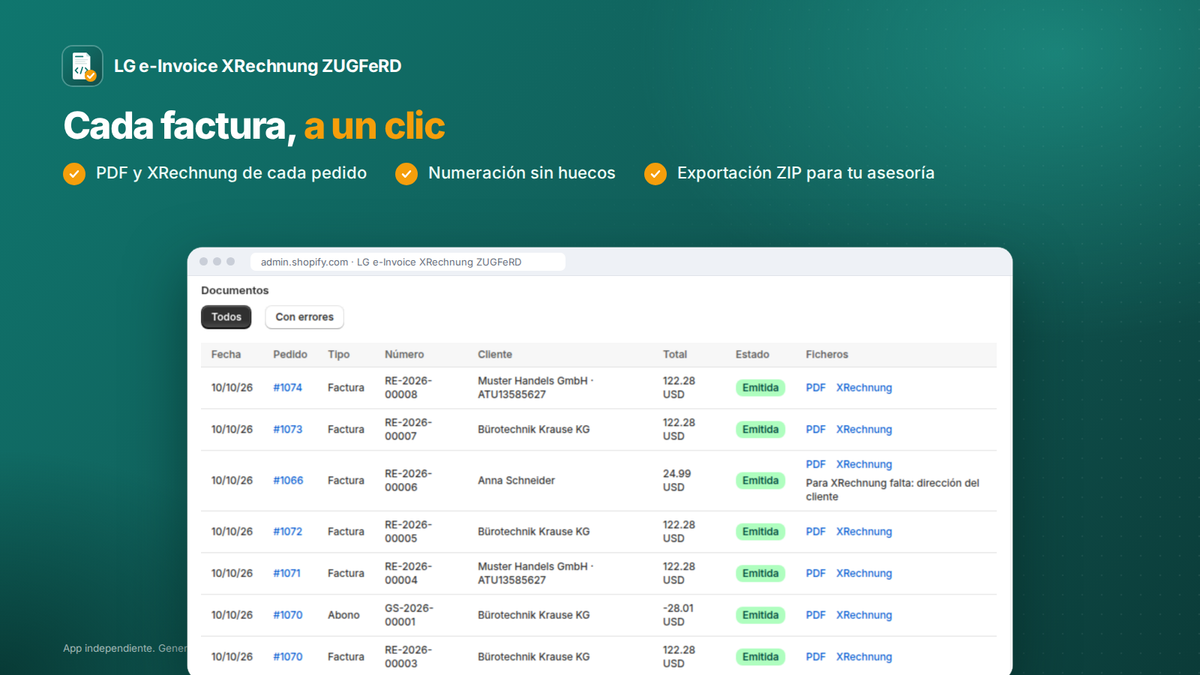Click client Anna Schneider cell

[x=516, y=481]
